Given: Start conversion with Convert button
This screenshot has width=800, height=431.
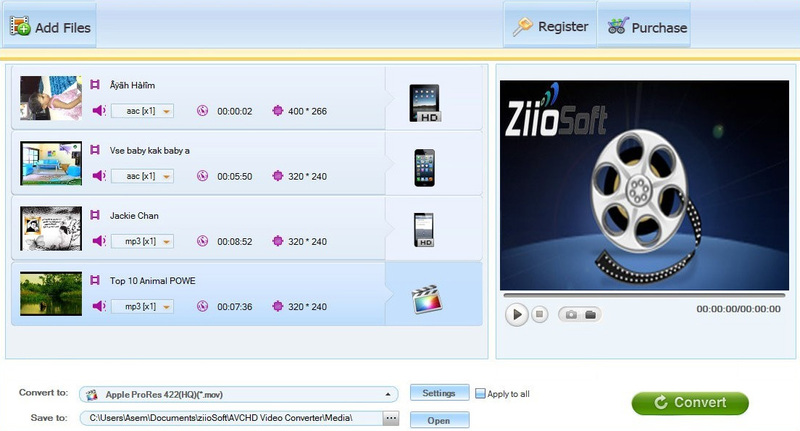Looking at the screenshot, I should pos(690,403).
